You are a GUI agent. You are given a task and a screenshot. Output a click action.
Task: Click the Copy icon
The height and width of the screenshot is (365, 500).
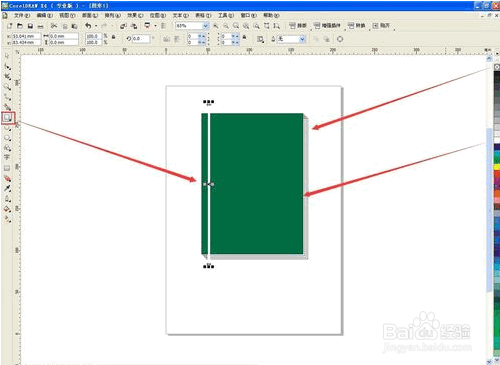point(65,26)
